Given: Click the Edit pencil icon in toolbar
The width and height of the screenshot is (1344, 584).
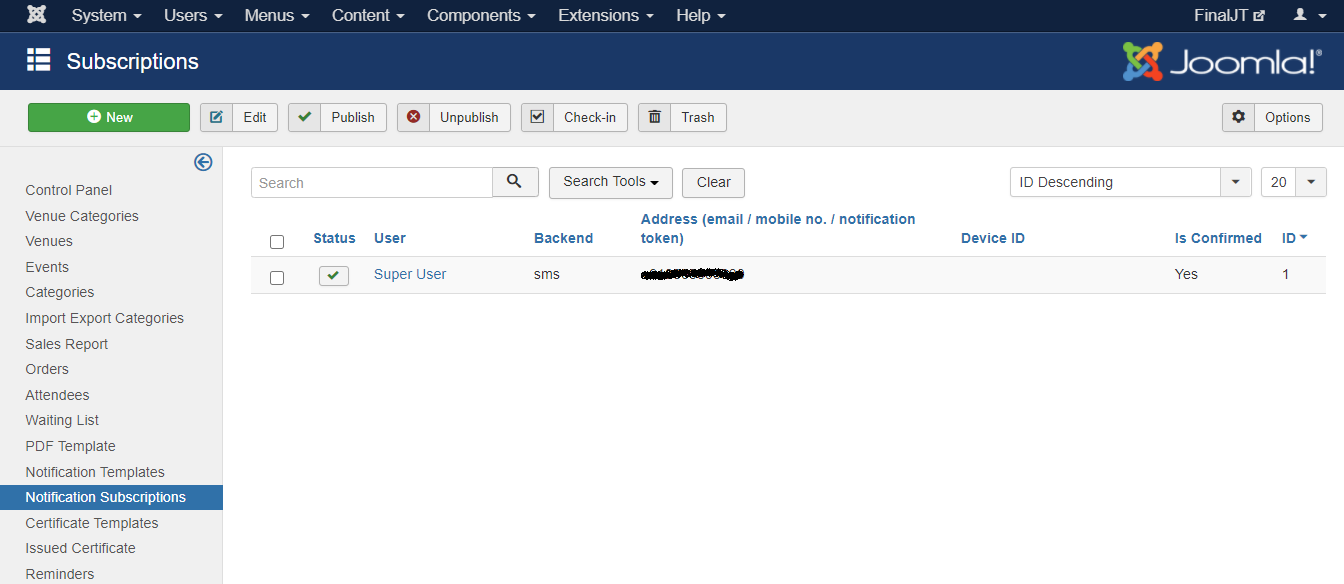Looking at the screenshot, I should [216, 117].
